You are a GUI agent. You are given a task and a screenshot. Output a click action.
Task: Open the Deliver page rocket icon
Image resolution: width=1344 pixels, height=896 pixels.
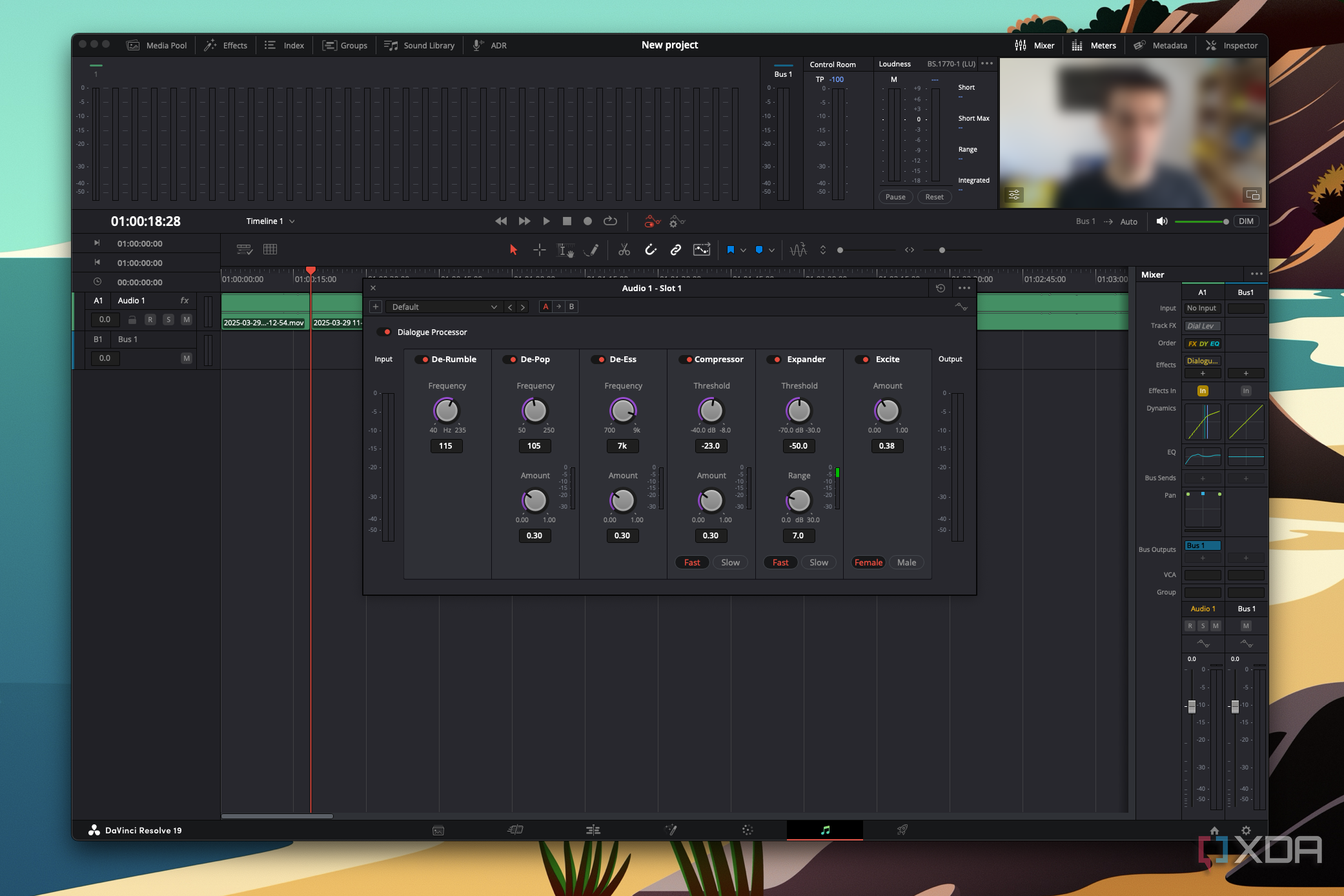[902, 830]
